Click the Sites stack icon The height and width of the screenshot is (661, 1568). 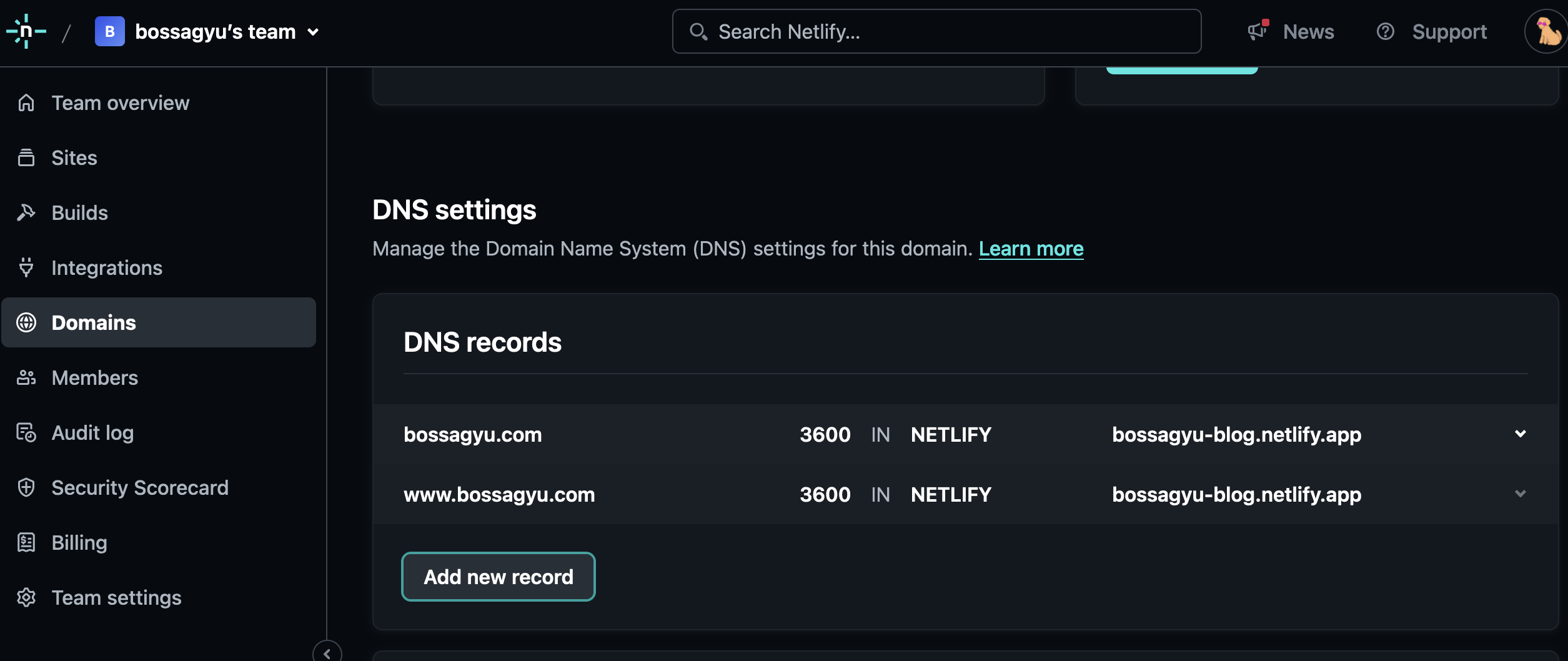tap(26, 157)
